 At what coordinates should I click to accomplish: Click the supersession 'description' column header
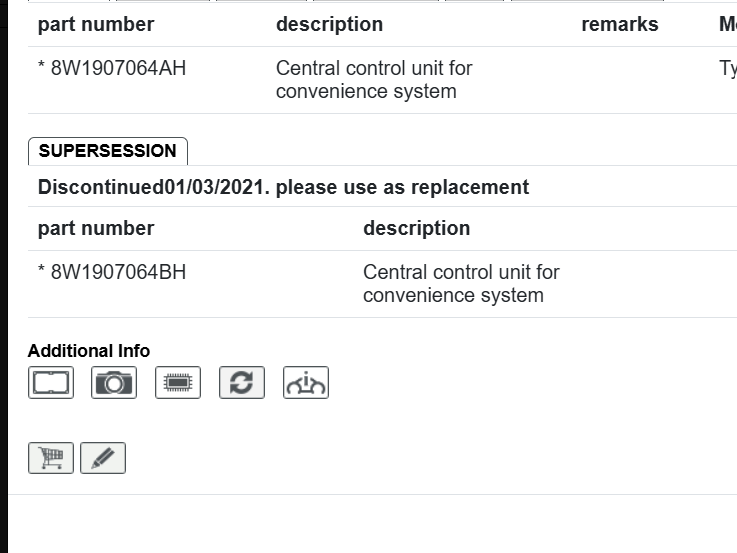[x=416, y=228]
